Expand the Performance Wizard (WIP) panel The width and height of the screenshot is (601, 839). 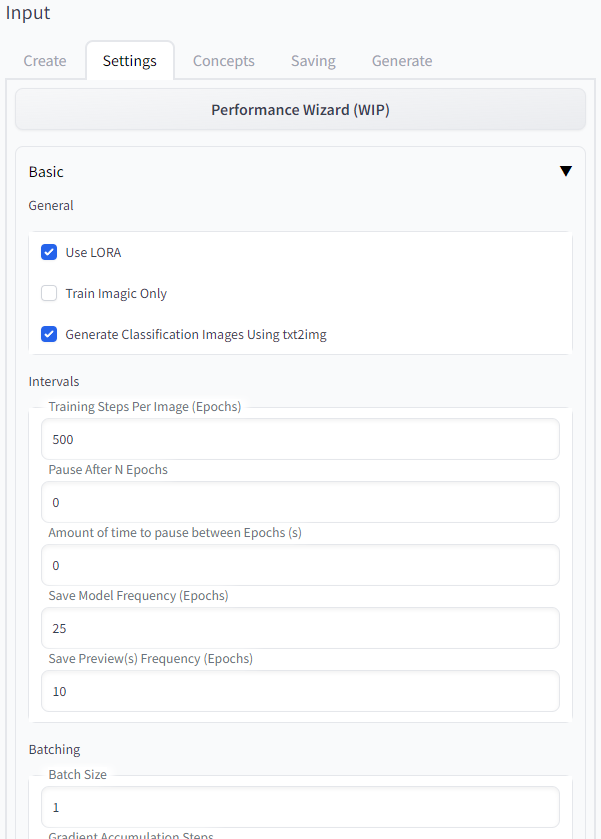point(300,109)
